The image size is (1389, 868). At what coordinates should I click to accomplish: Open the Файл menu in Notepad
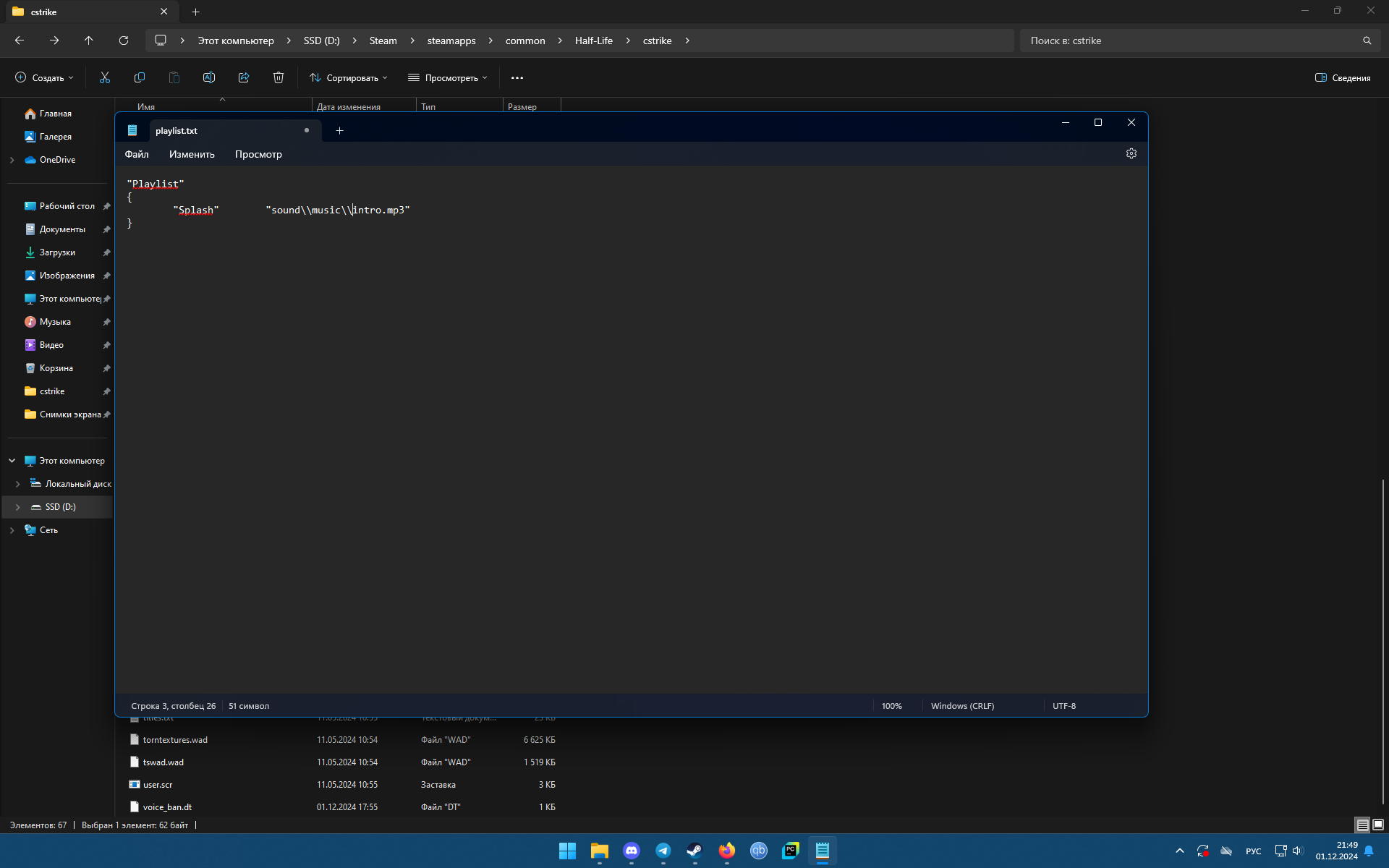(x=137, y=154)
